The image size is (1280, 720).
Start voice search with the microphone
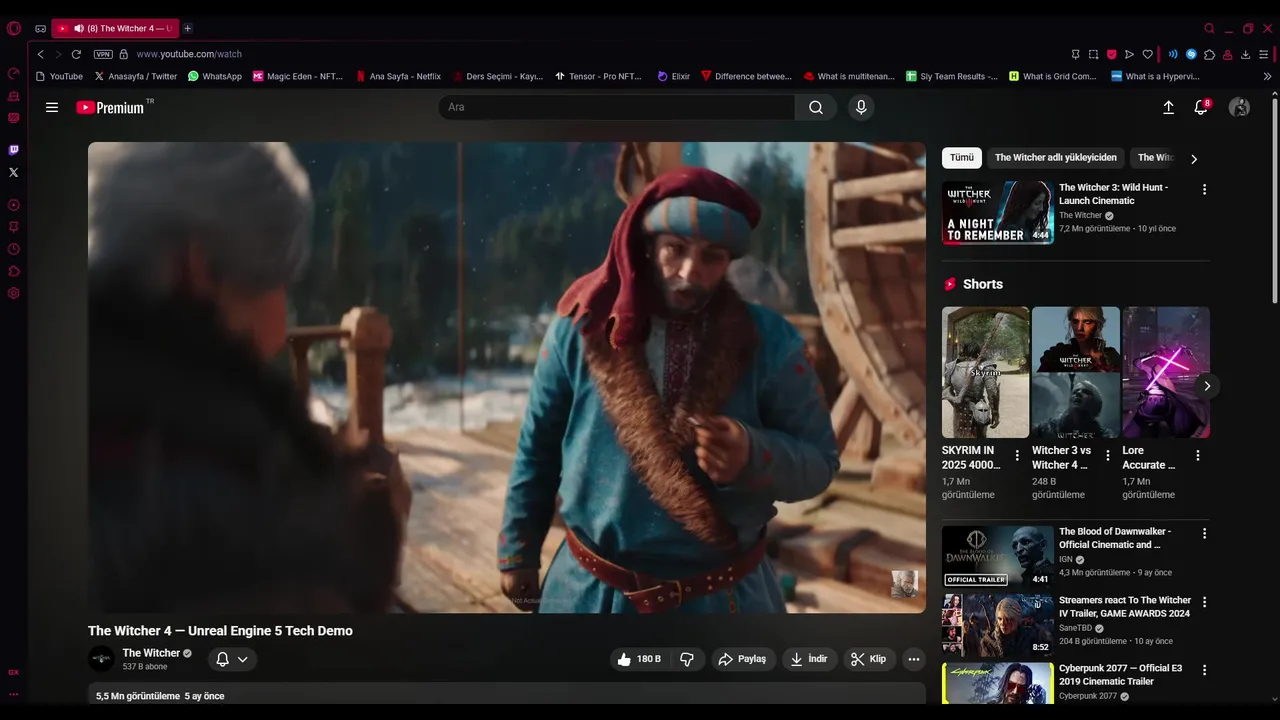861,107
